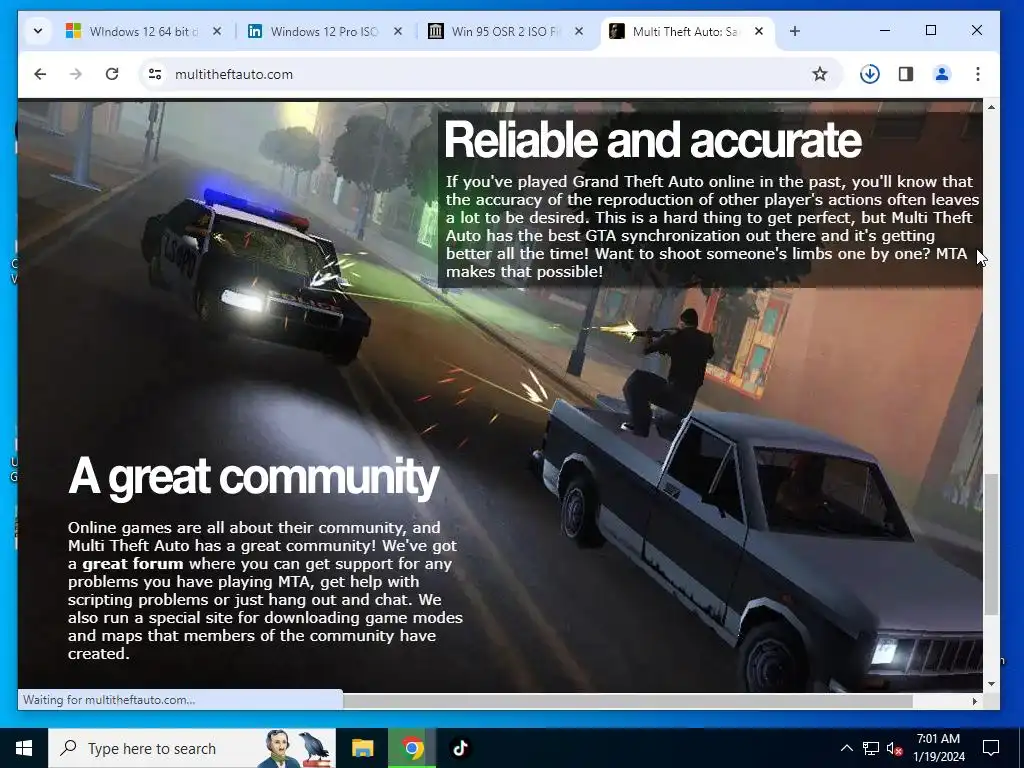Screen dimensions: 1024x768
Task: Maximize the Chrome window
Action: pos(931,31)
